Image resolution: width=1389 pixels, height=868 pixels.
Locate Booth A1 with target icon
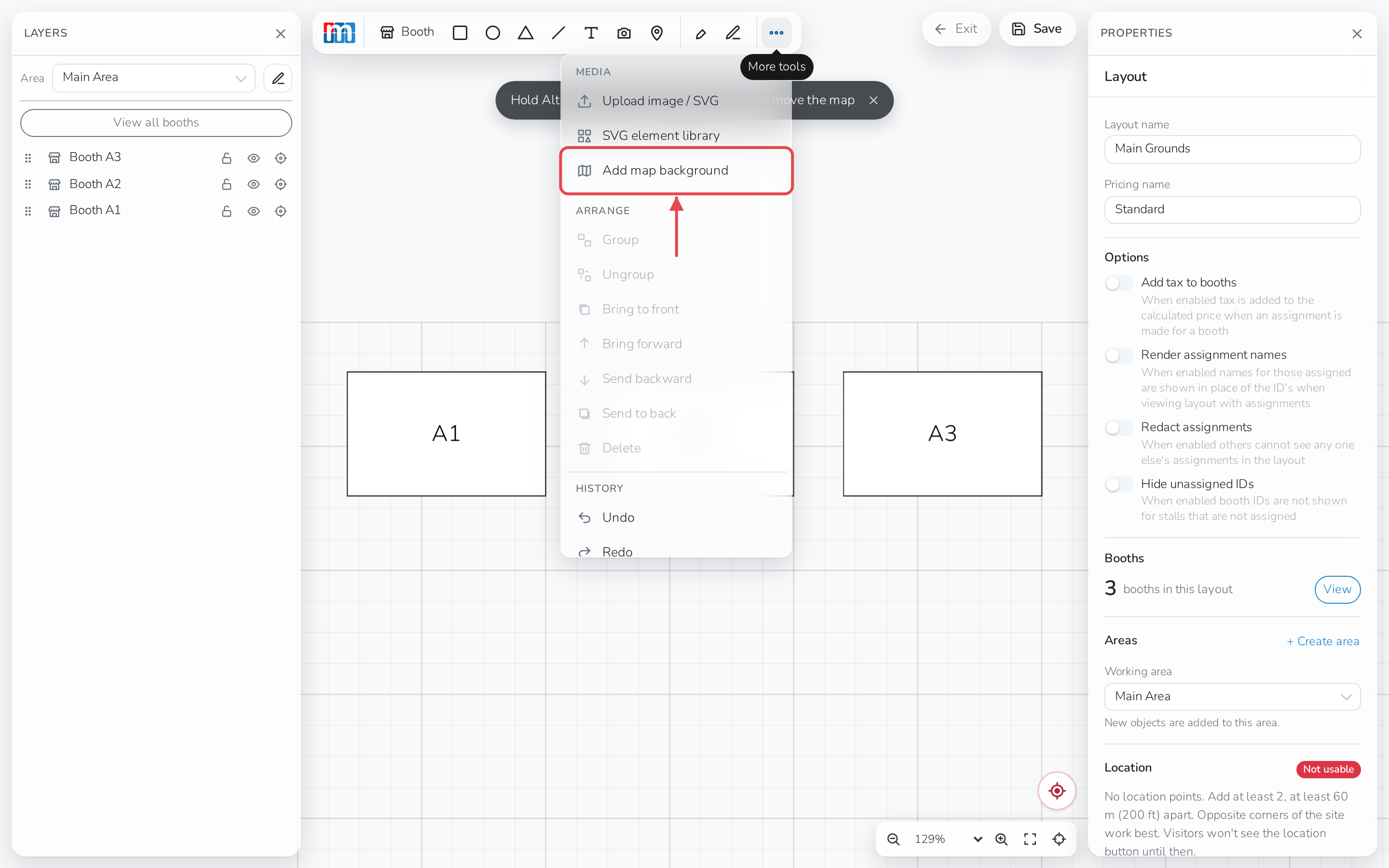(x=281, y=211)
